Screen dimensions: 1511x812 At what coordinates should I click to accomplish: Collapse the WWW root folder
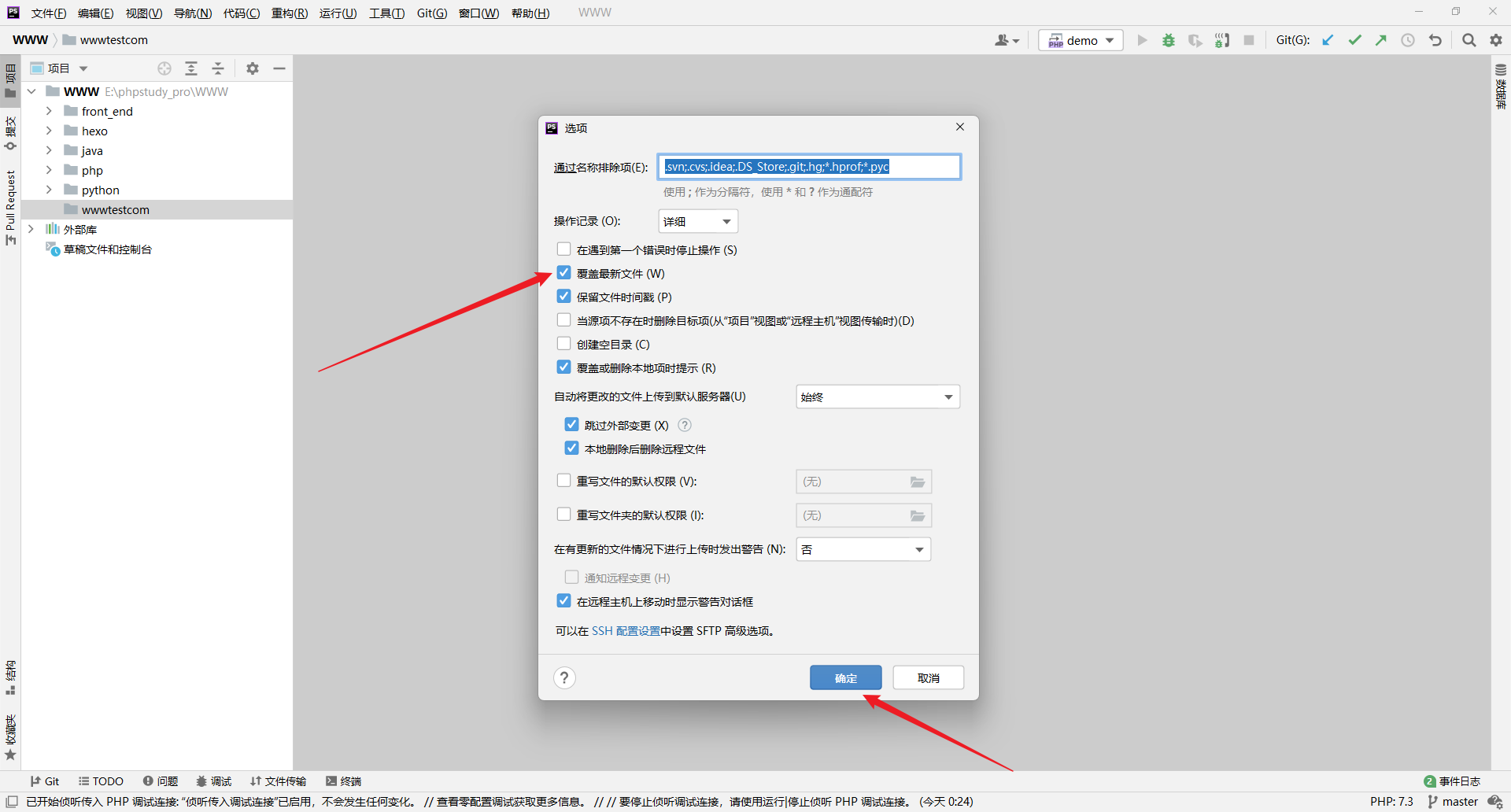31,91
